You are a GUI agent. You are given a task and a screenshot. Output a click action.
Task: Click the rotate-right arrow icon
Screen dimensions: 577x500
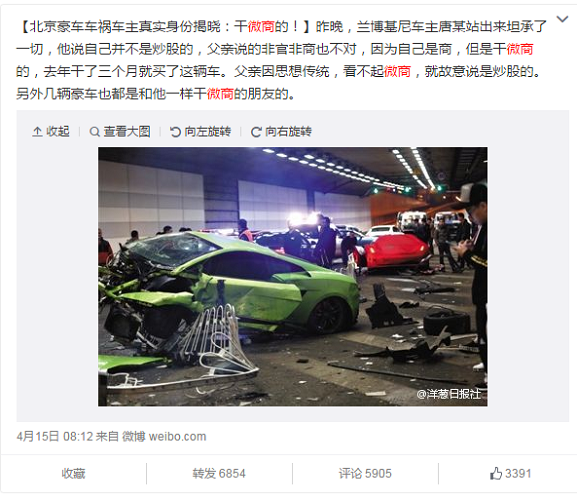[x=256, y=132]
